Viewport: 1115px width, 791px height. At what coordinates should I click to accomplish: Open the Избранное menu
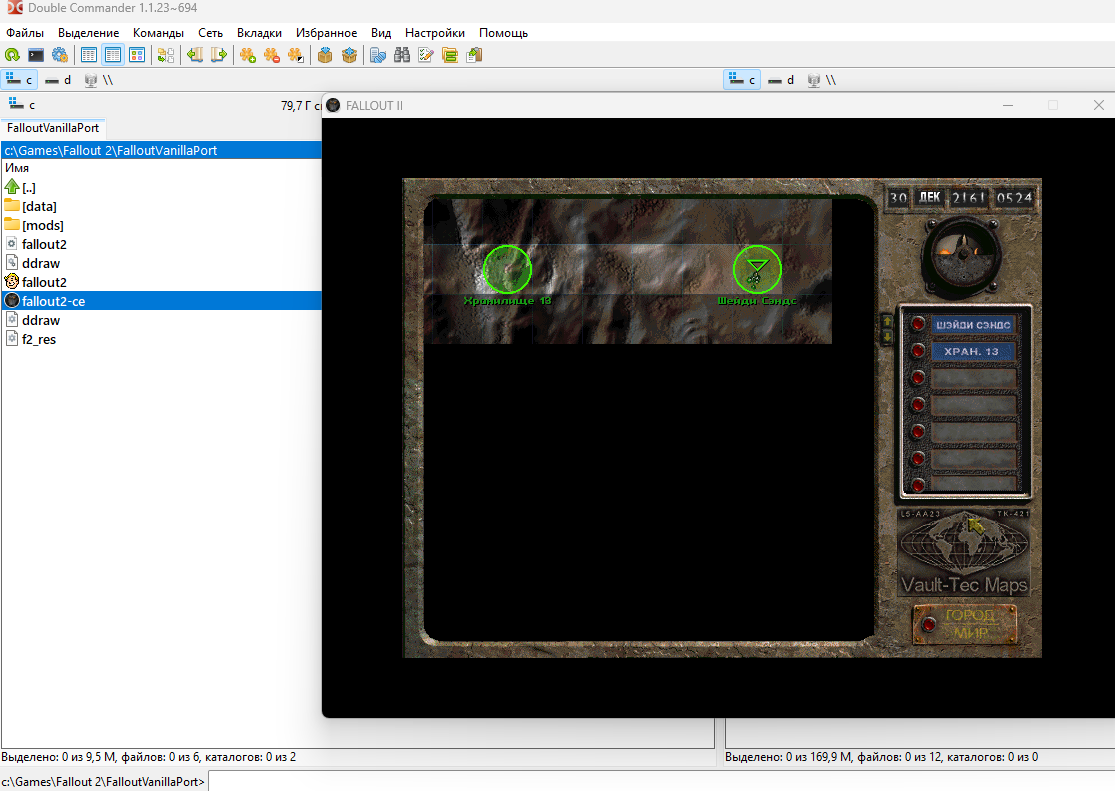326,33
